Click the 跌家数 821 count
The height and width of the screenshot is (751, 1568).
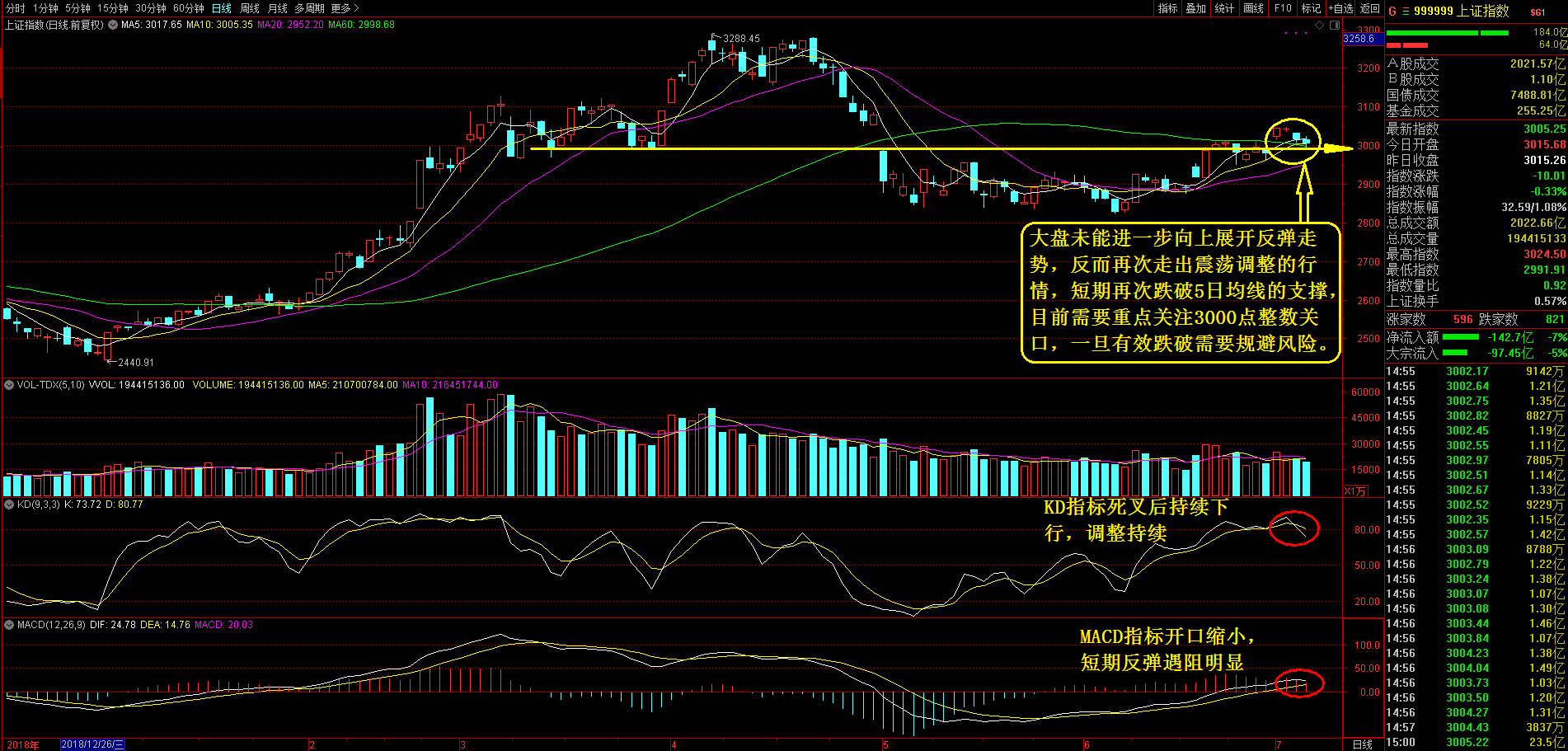1555,319
